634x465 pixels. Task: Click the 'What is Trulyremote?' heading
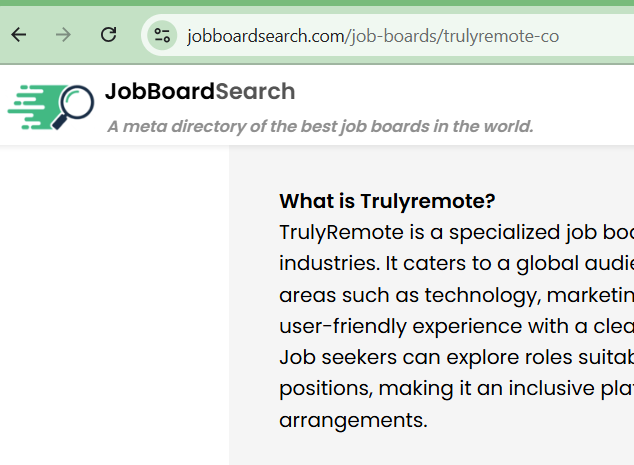387,201
